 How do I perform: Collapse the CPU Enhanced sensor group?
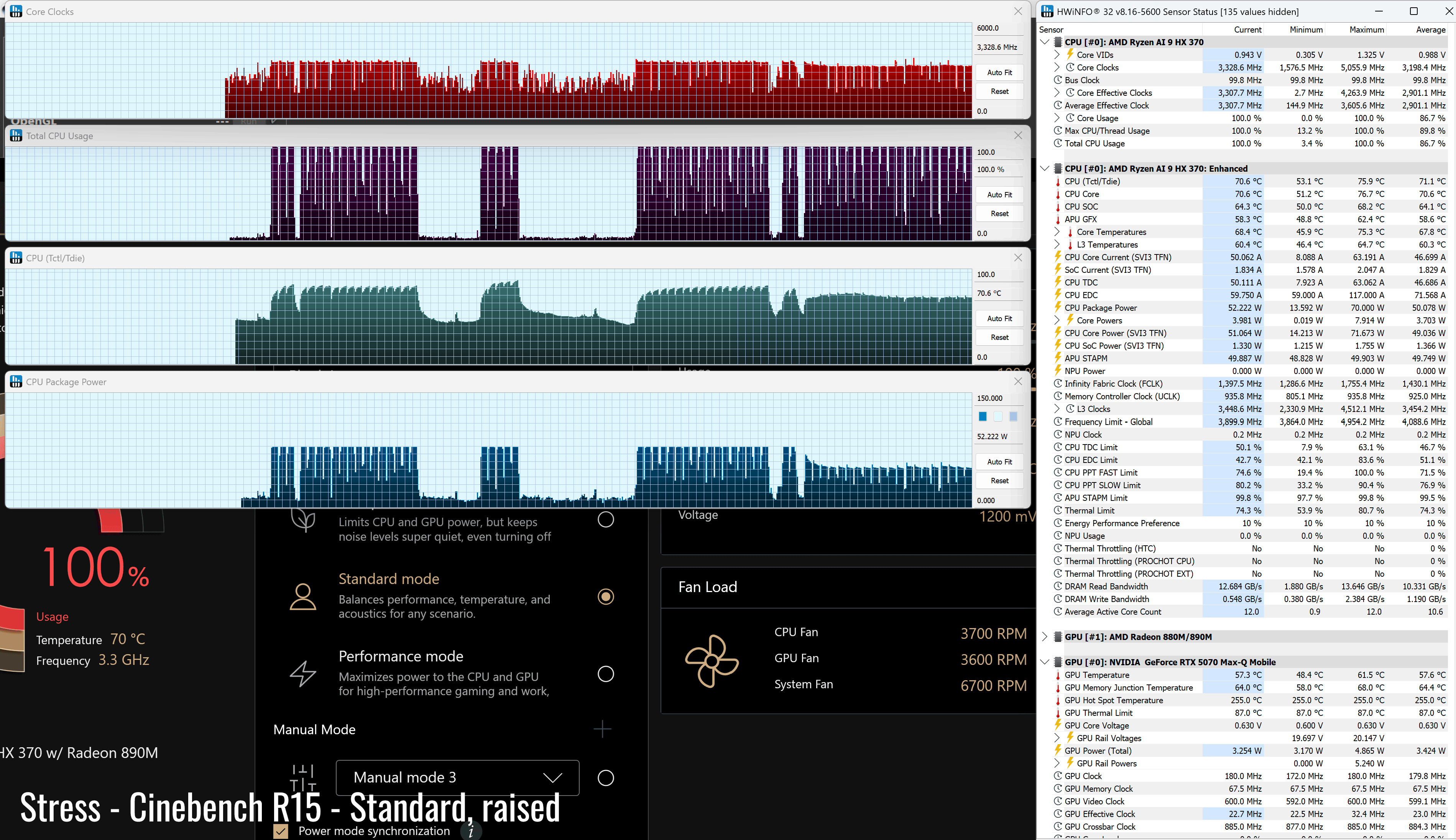click(x=1045, y=169)
